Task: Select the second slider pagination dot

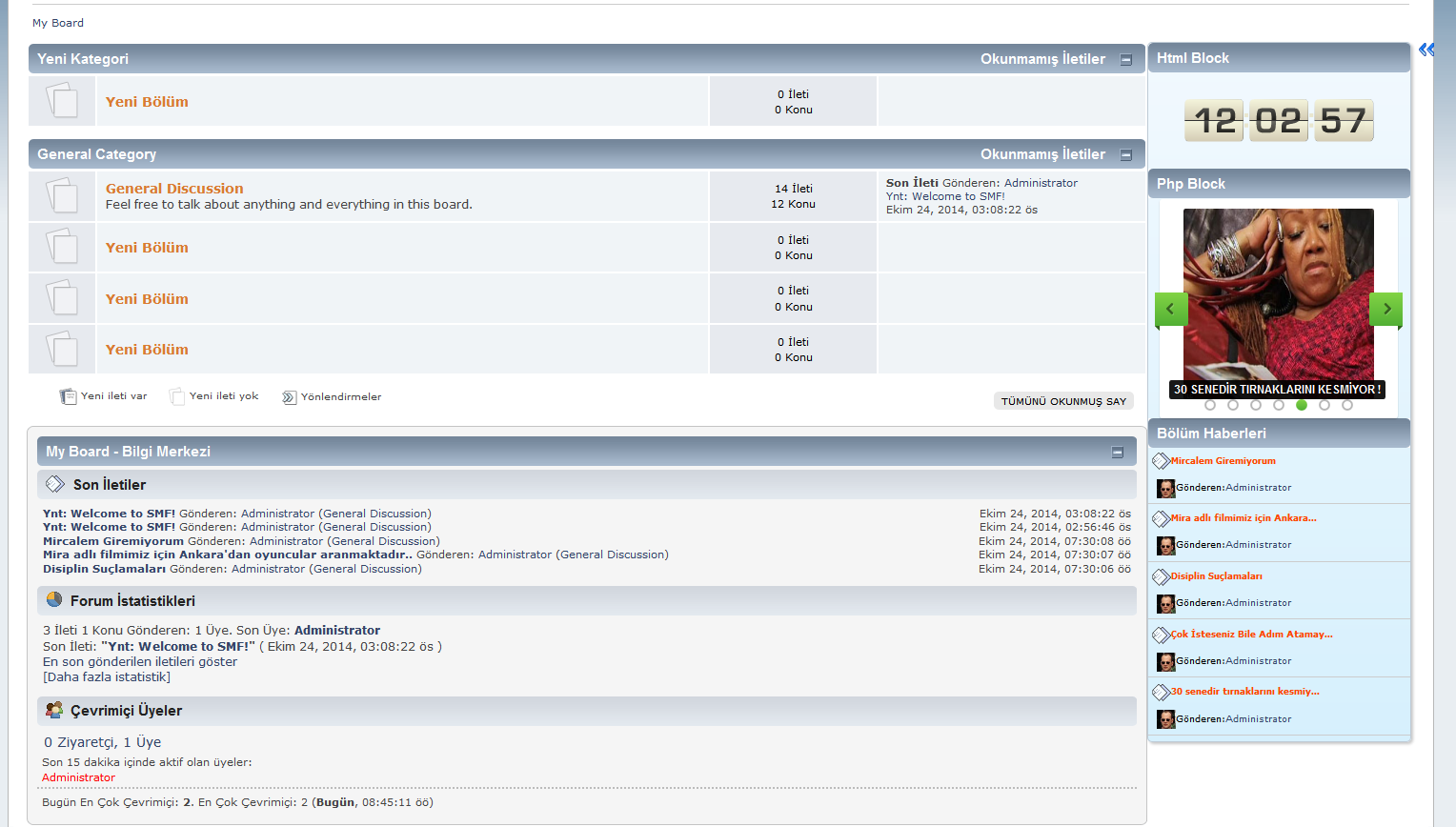Action: pos(1233,405)
